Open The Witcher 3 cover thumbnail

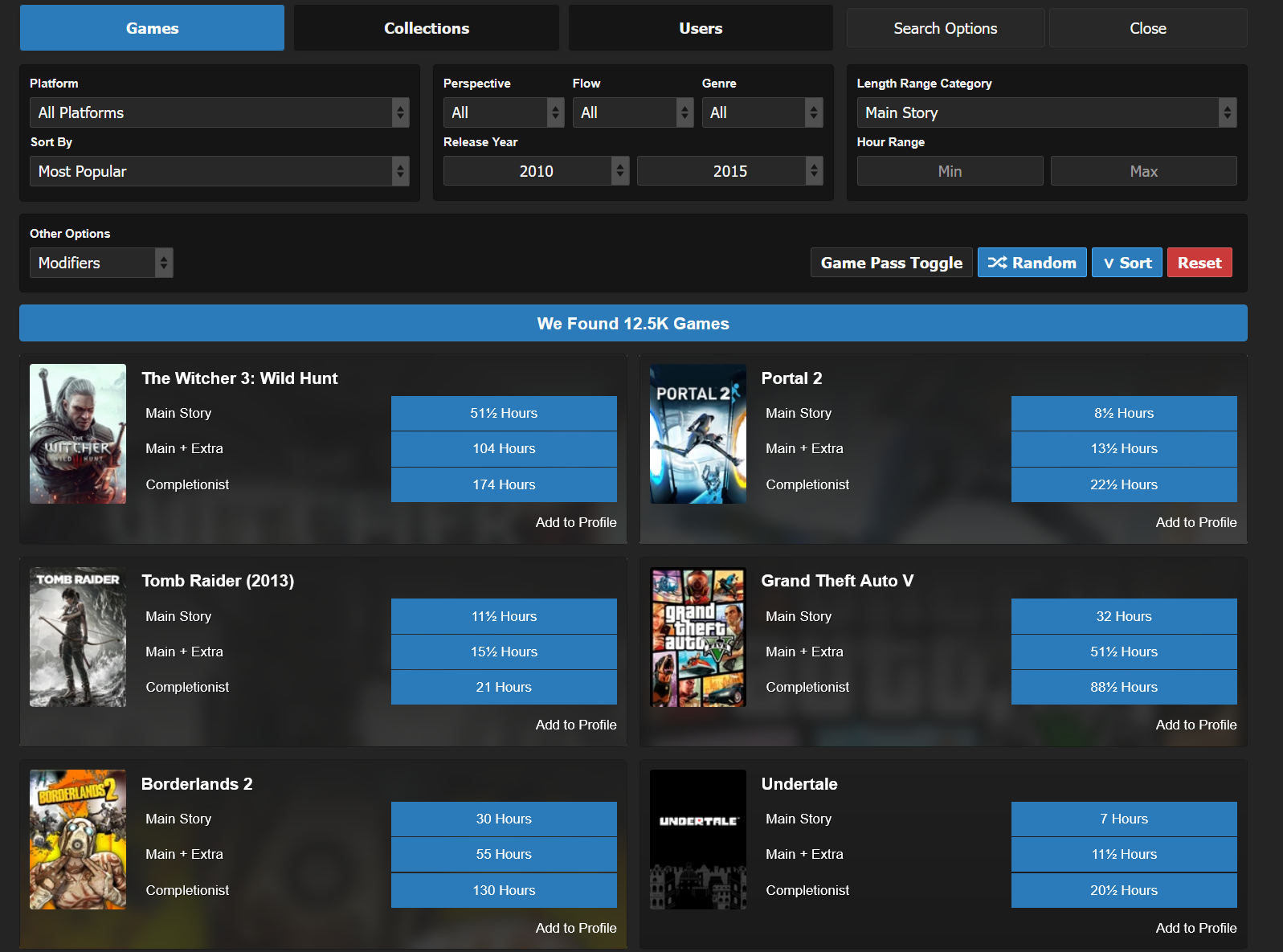(78, 434)
